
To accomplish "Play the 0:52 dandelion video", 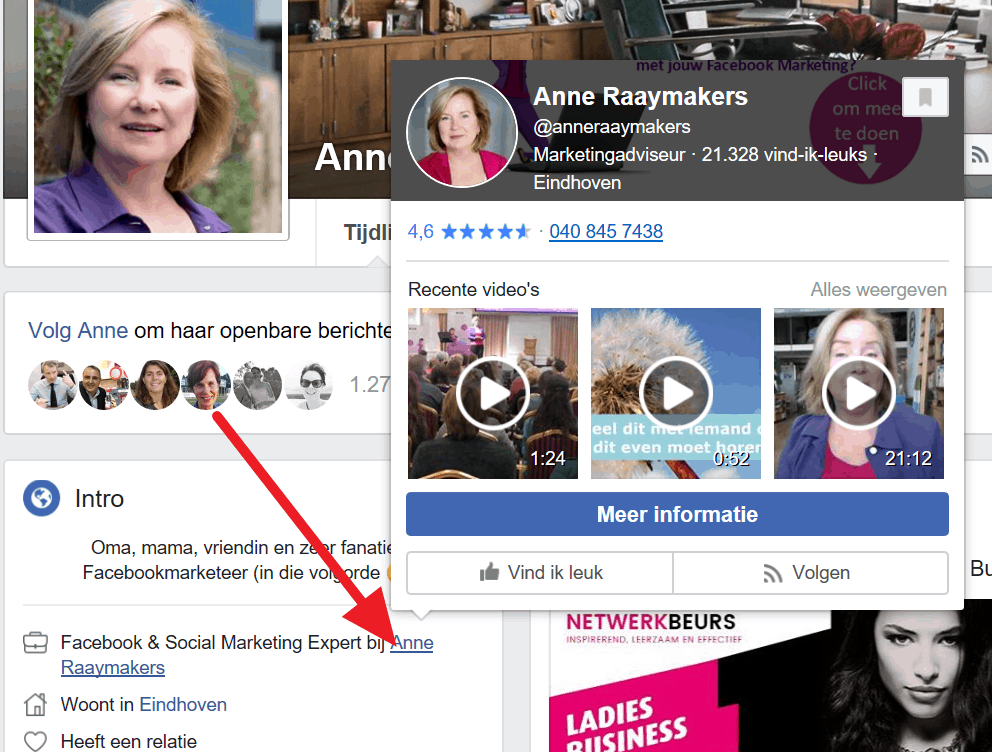I will [676, 393].
